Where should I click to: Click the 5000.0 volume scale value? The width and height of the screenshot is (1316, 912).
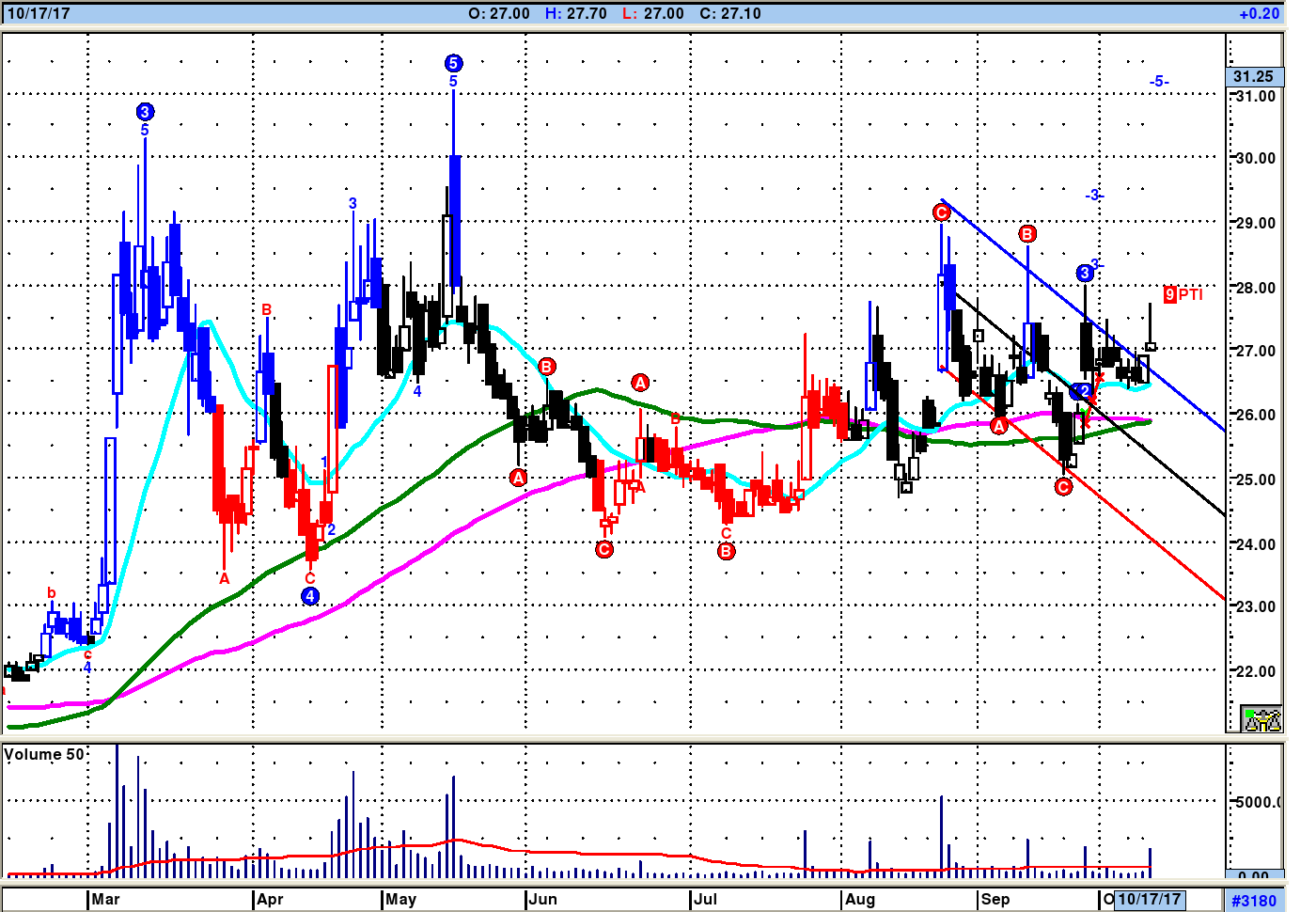[1258, 802]
